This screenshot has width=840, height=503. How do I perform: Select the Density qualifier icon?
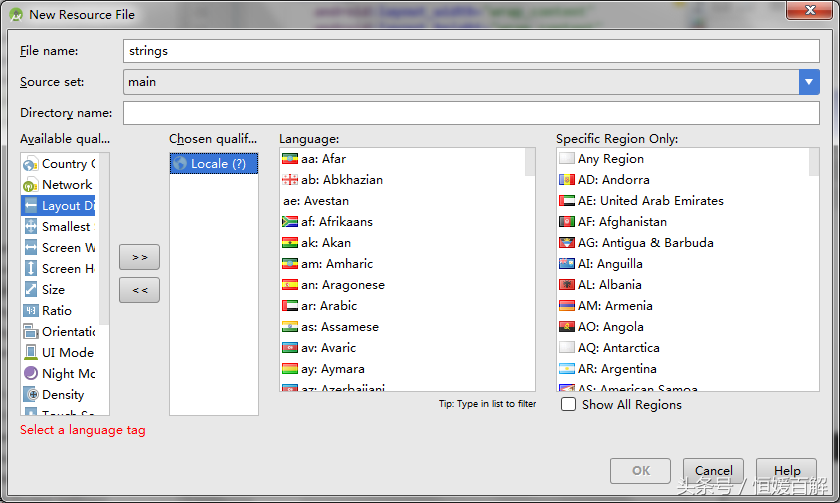click(x=32, y=395)
